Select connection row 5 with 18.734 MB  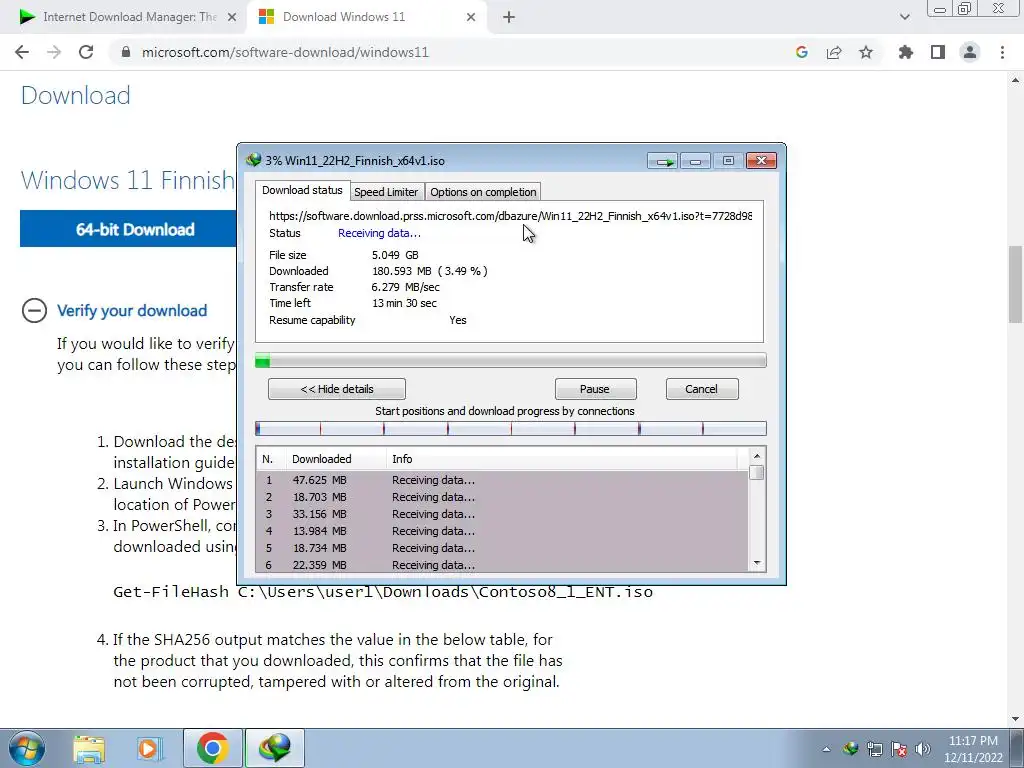[502, 548]
